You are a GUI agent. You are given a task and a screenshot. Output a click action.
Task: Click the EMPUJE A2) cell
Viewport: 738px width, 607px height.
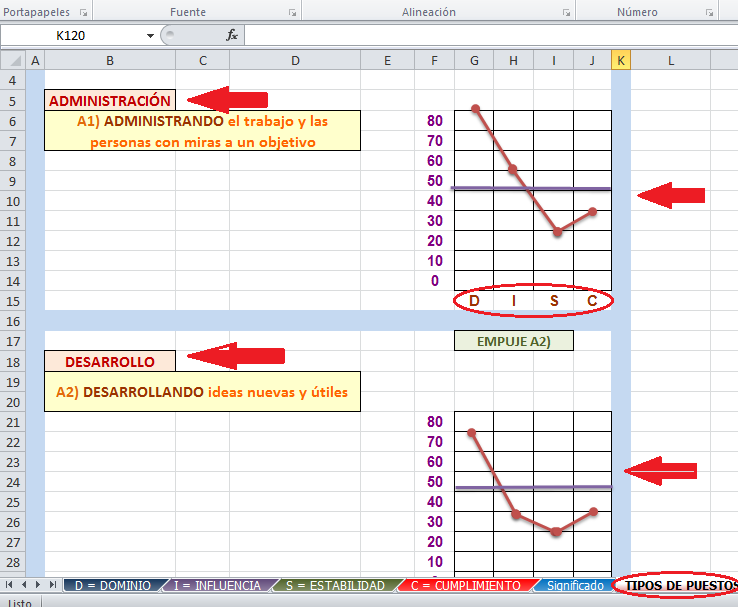[x=513, y=341]
